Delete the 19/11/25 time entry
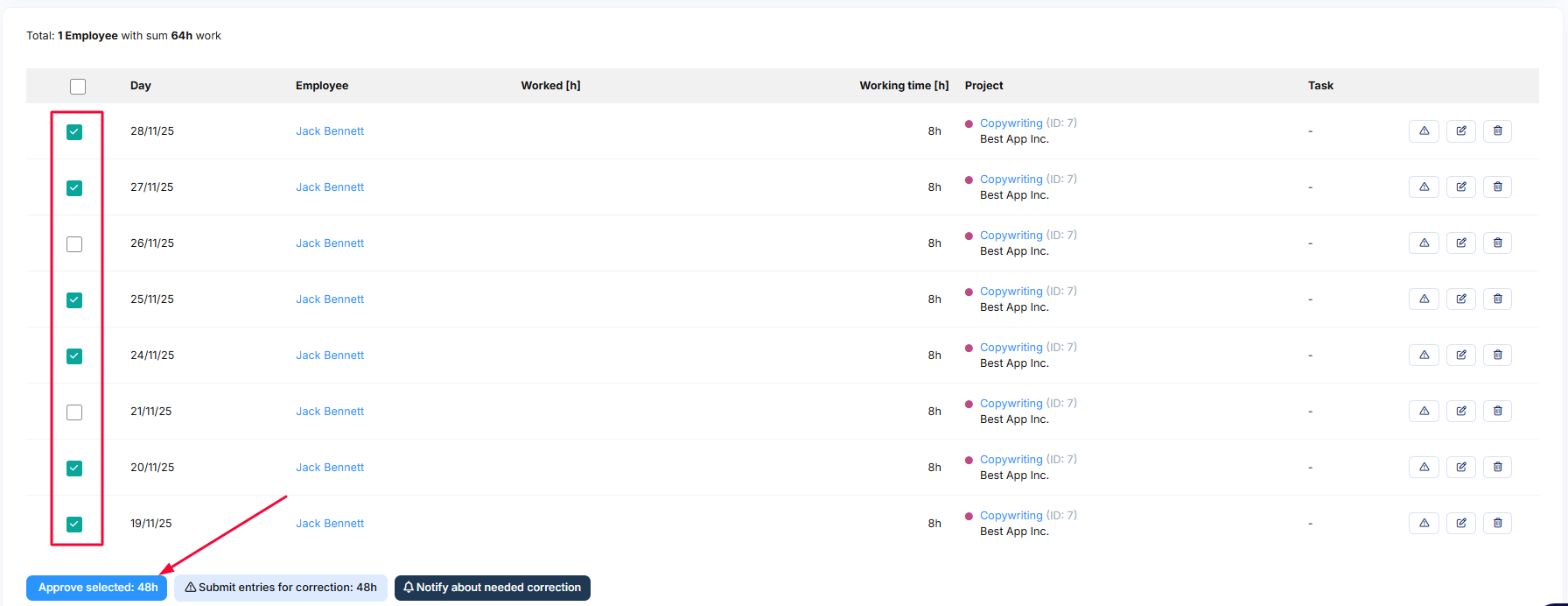The height and width of the screenshot is (606, 1568). coord(1497,524)
